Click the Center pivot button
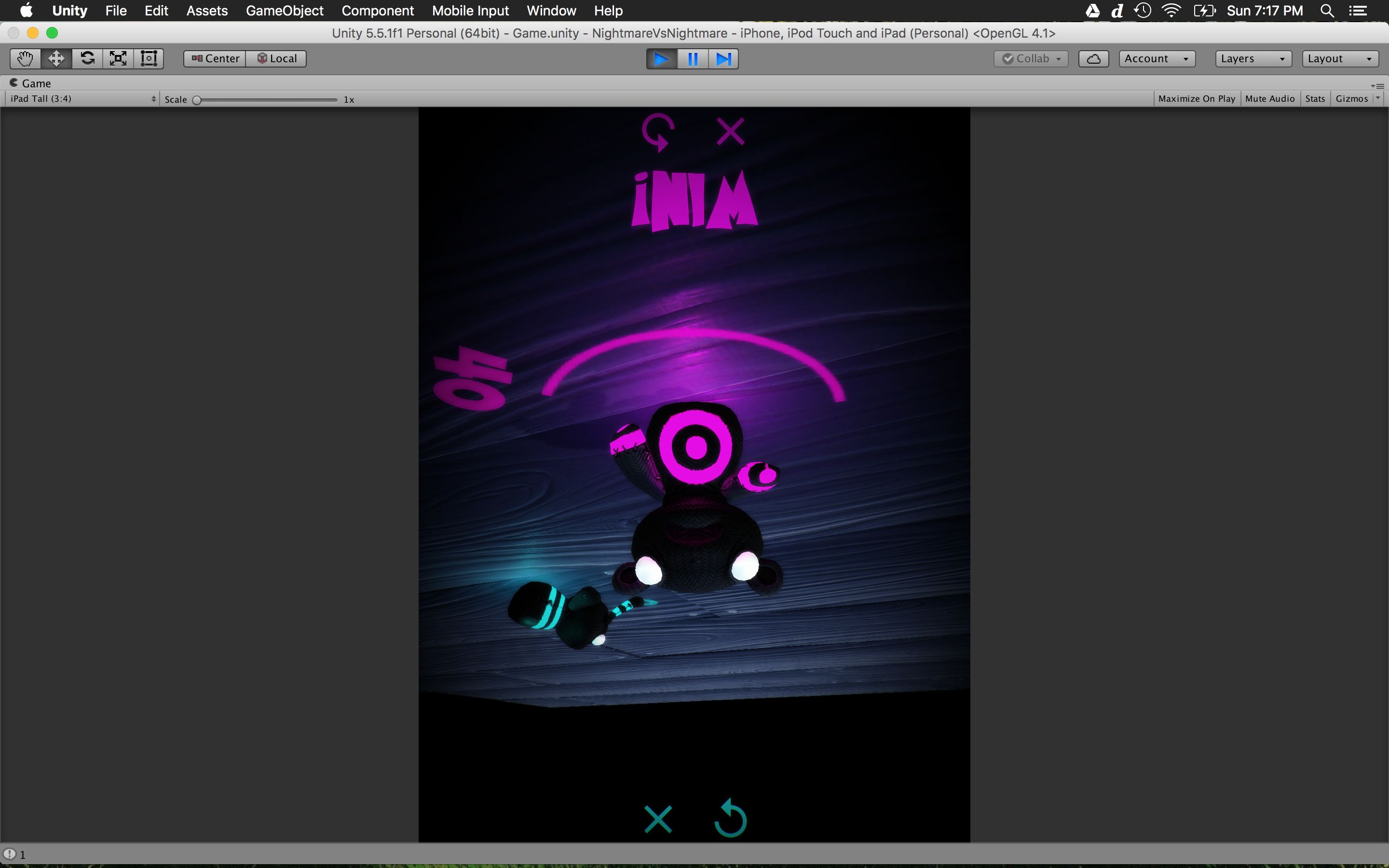 (215, 58)
